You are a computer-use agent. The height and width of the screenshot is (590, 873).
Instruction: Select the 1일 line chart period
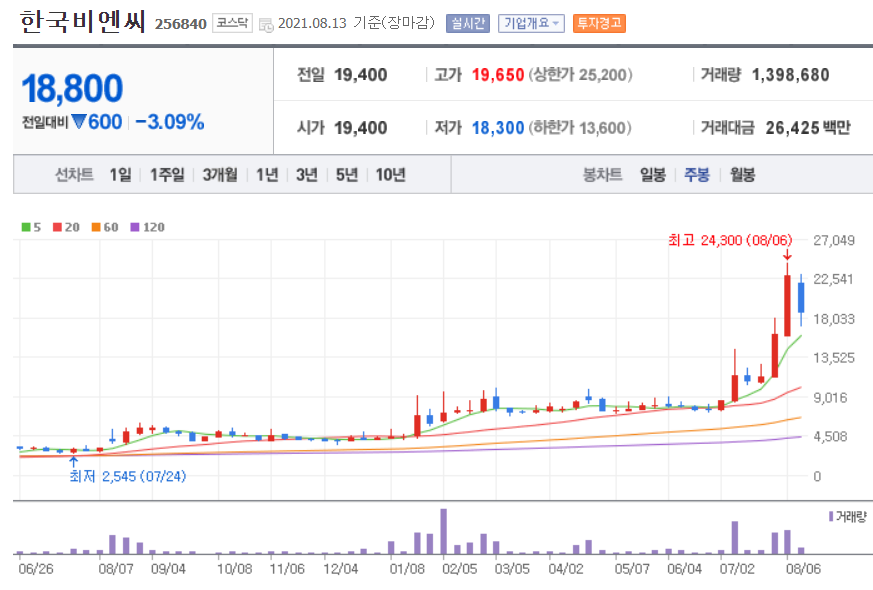coord(120,175)
